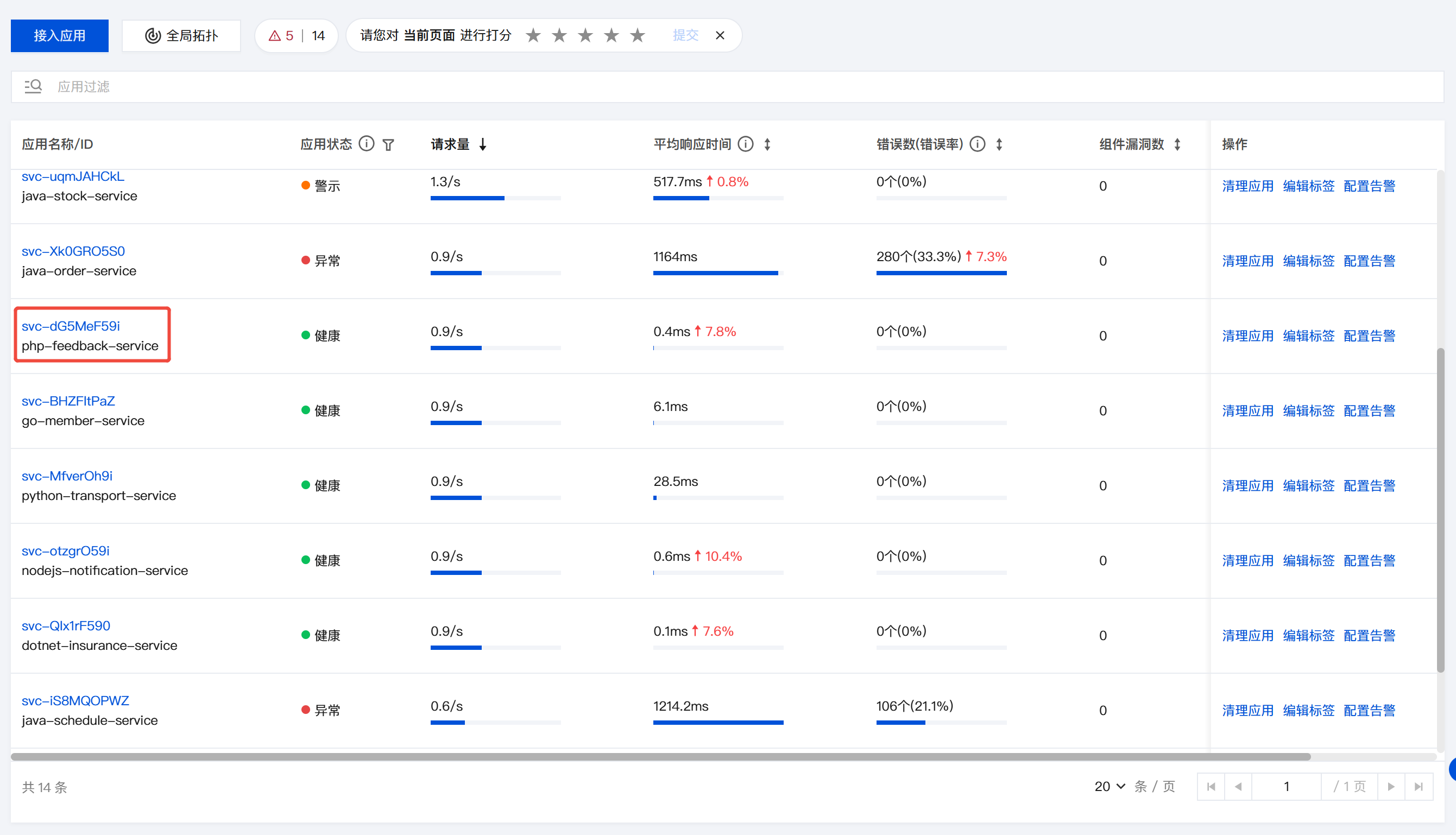
Task: Click the 平均响应时间 sort arrows
Action: (x=767, y=144)
